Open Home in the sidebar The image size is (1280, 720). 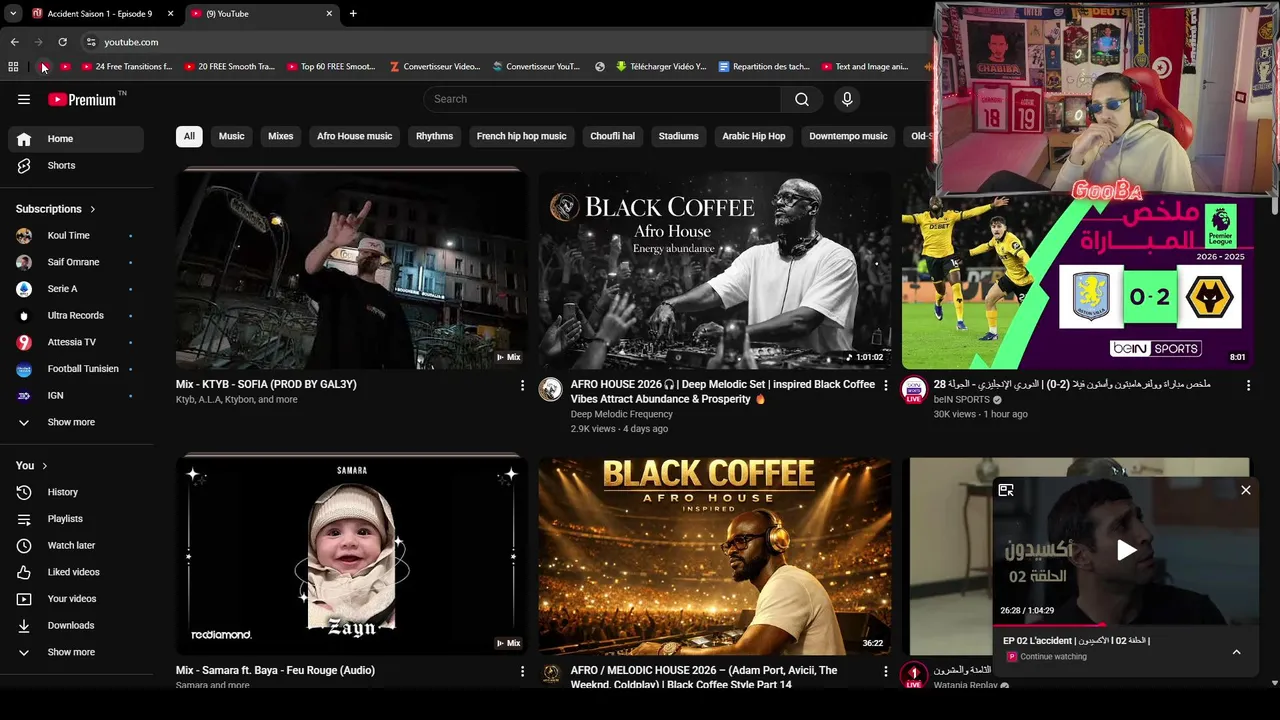(x=76, y=139)
